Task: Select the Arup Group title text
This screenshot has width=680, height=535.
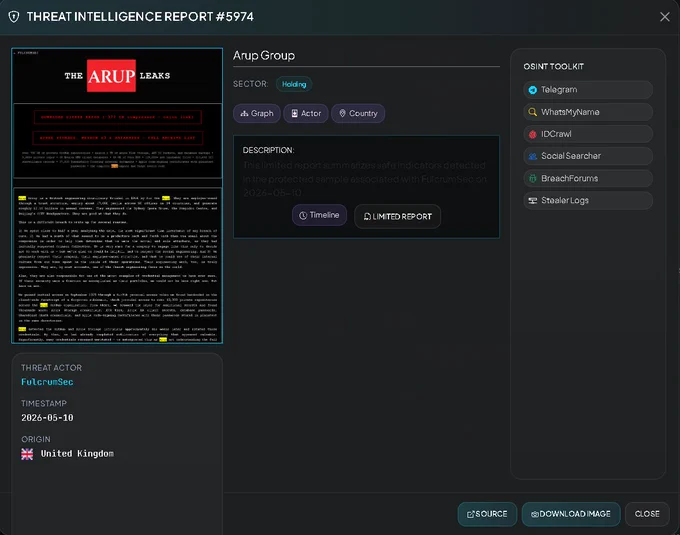Action: pyautogui.click(x=264, y=55)
